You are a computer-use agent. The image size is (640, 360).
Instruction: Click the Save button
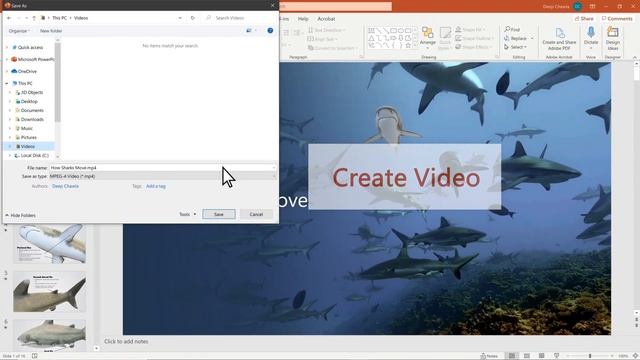(x=219, y=214)
